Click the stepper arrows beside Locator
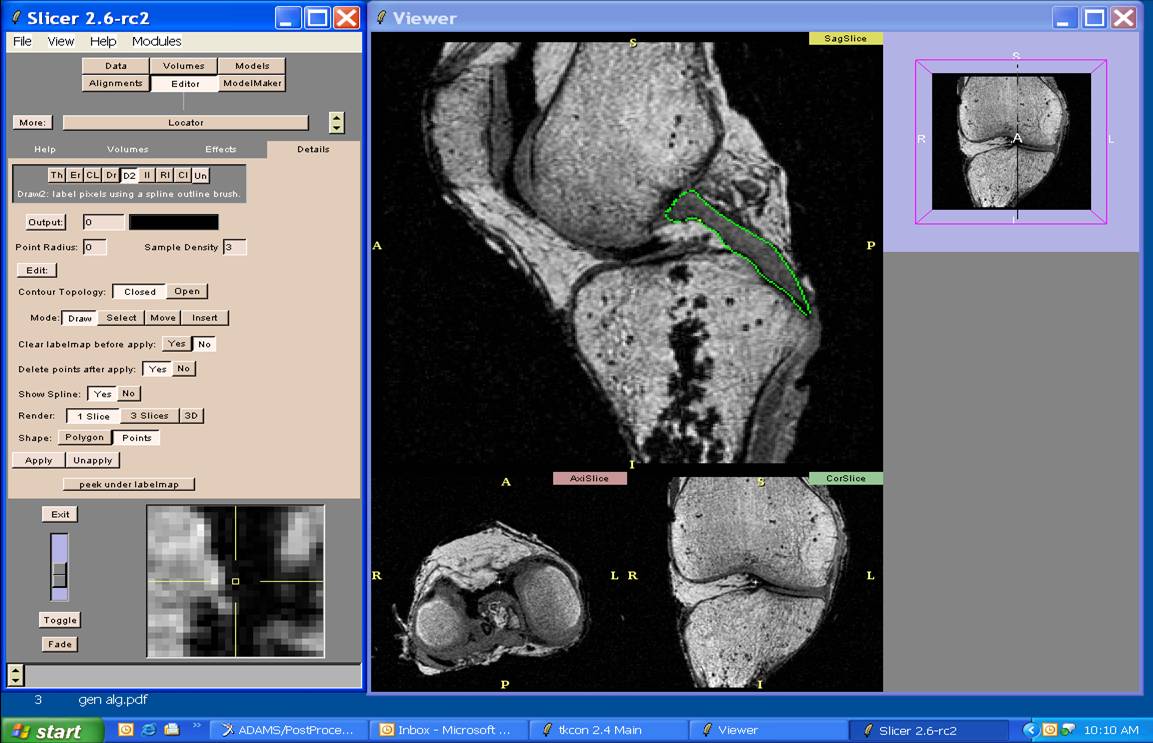The image size is (1153, 743). coord(337,123)
